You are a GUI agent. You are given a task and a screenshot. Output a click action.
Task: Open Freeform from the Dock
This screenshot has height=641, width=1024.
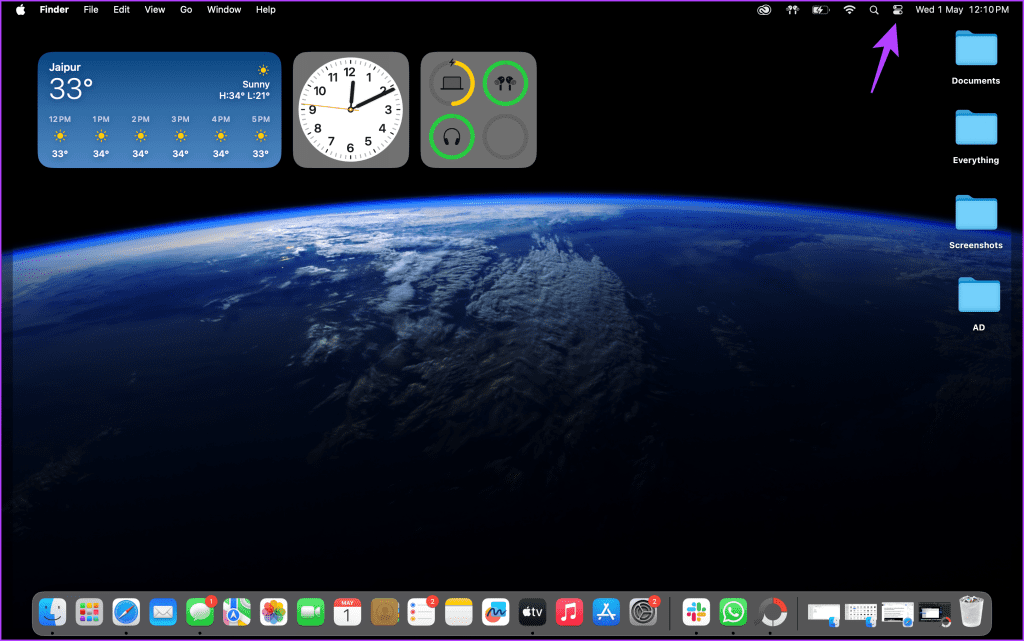[x=495, y=613]
